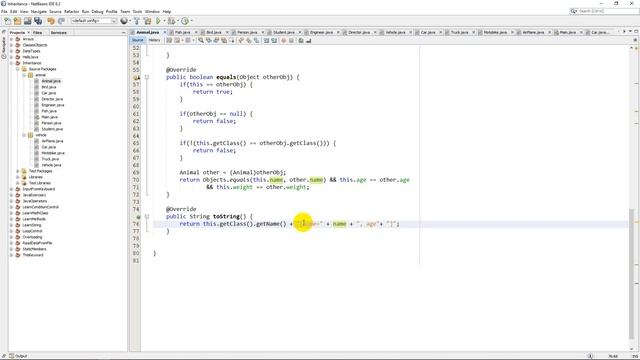This screenshot has height=360, width=640.
Task: Expand the Libraries node
Action: pos(18,177)
